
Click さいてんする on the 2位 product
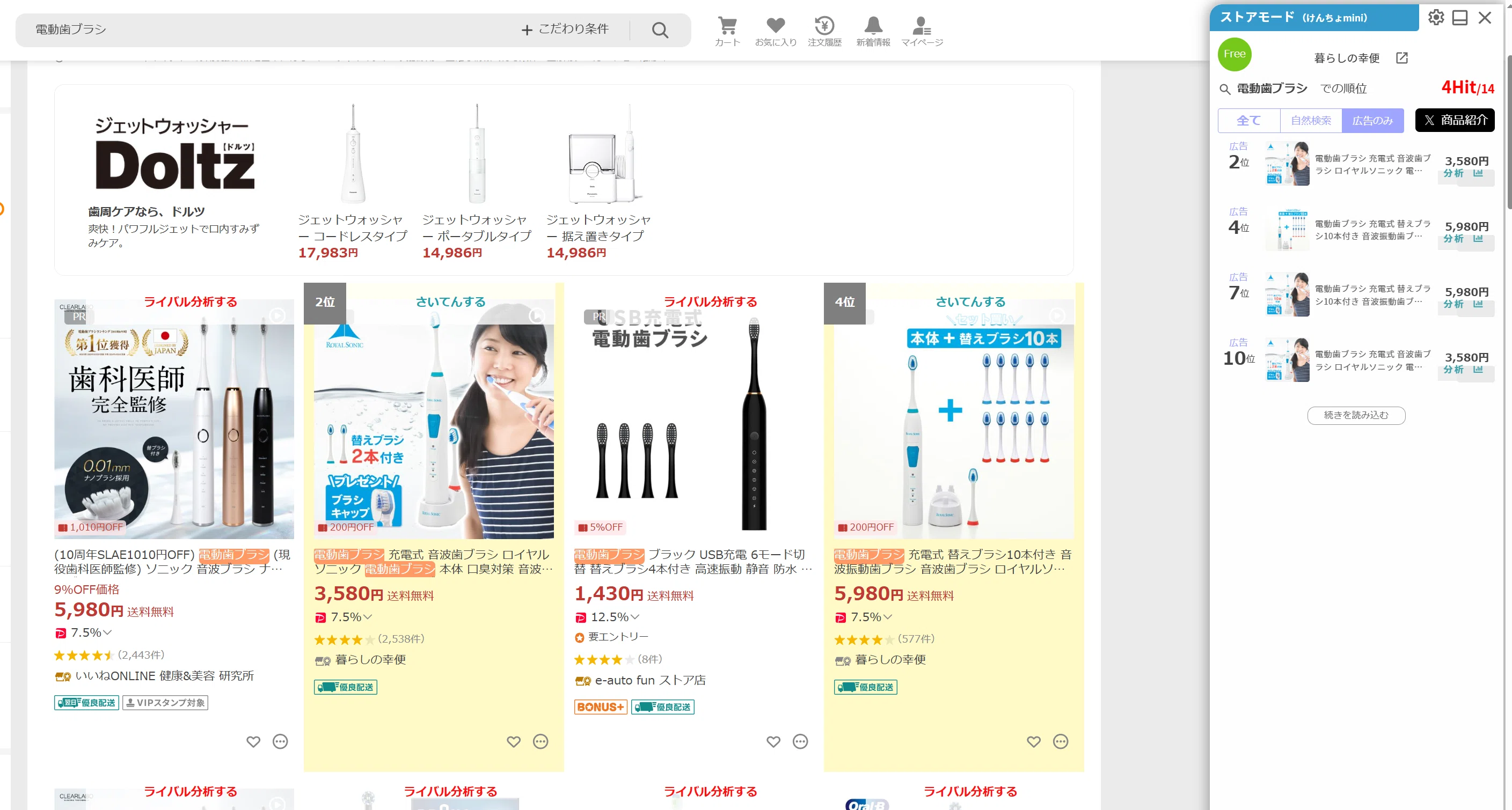pyautogui.click(x=450, y=301)
